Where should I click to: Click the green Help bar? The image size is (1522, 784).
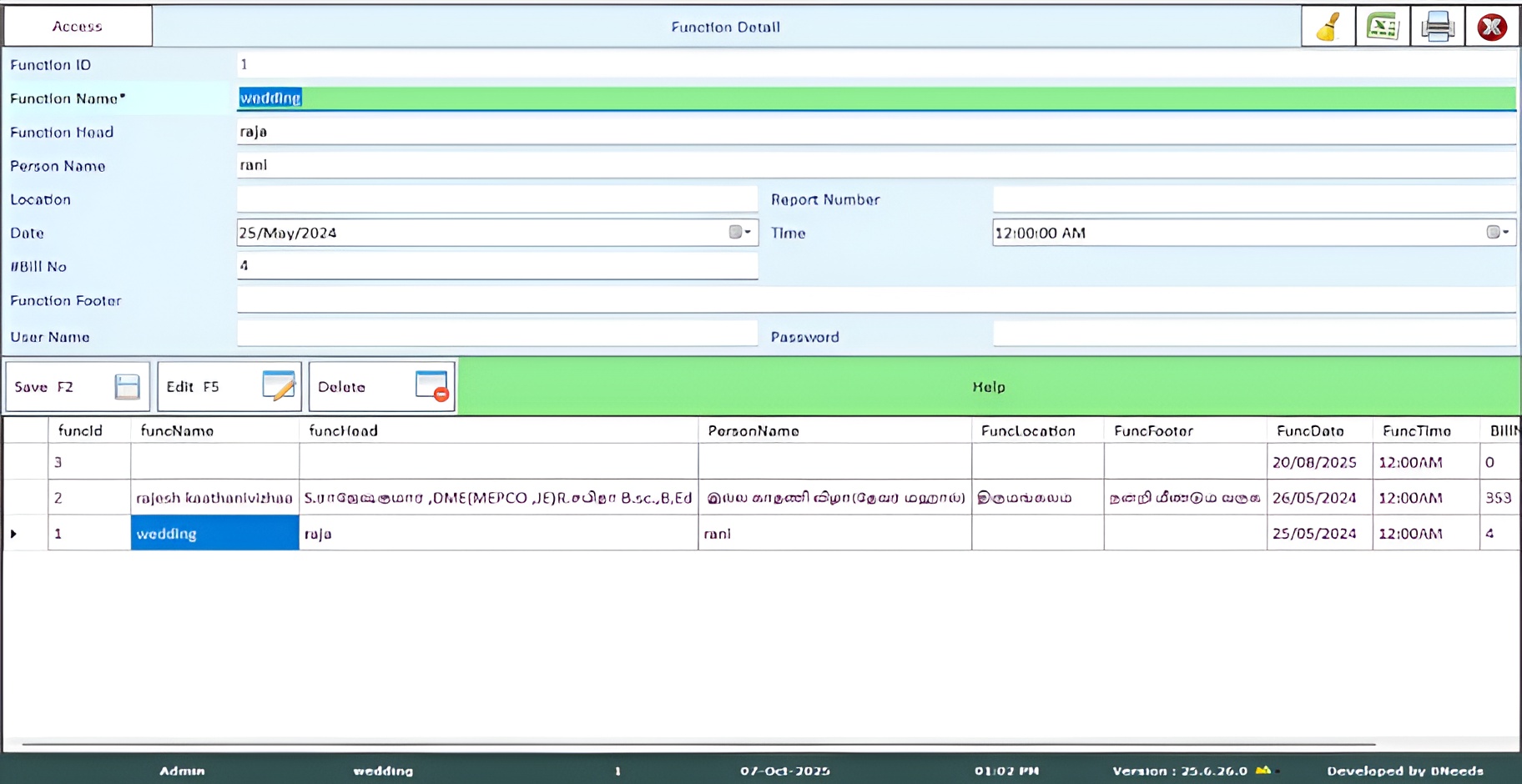coord(989,387)
